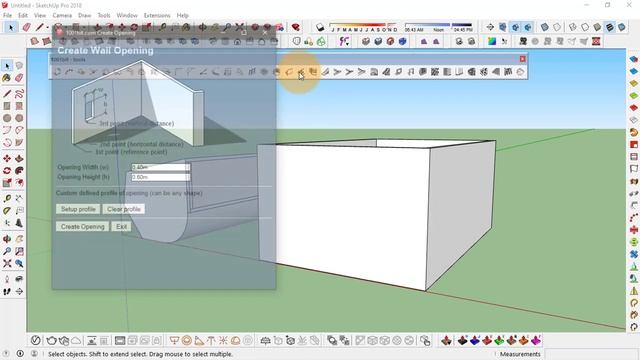Image resolution: width=640 pixels, height=360 pixels.
Task: Toggle Show/Hide Shadows button
Action: click(320, 27)
